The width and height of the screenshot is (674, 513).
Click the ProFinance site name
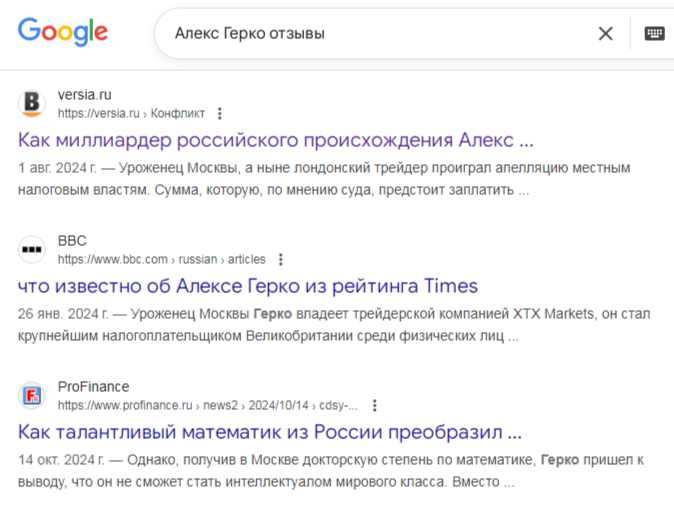(x=93, y=387)
